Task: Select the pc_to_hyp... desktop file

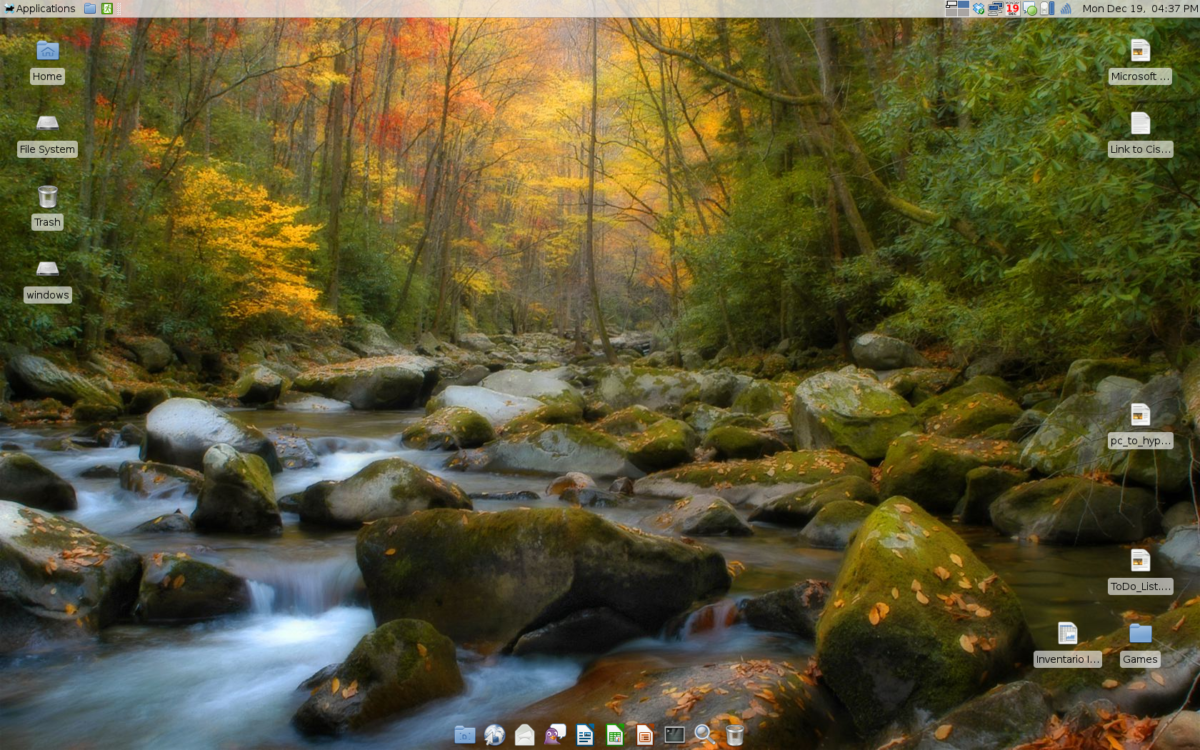Action: coord(1140,414)
